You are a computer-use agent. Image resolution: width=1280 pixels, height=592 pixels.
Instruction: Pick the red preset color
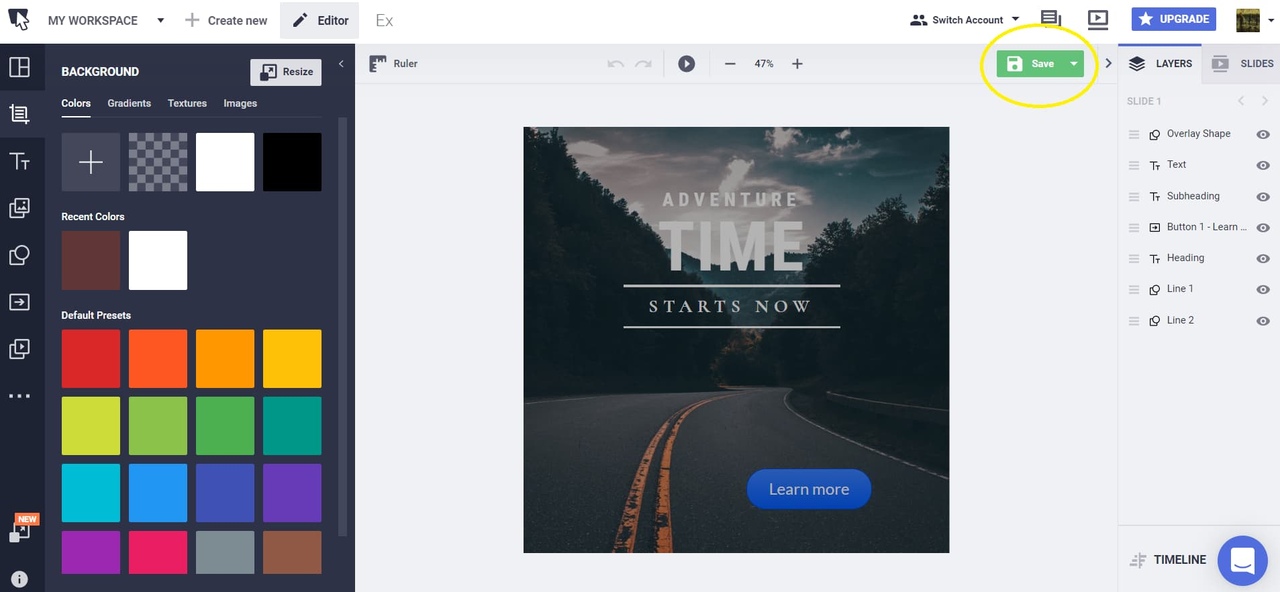pos(91,359)
